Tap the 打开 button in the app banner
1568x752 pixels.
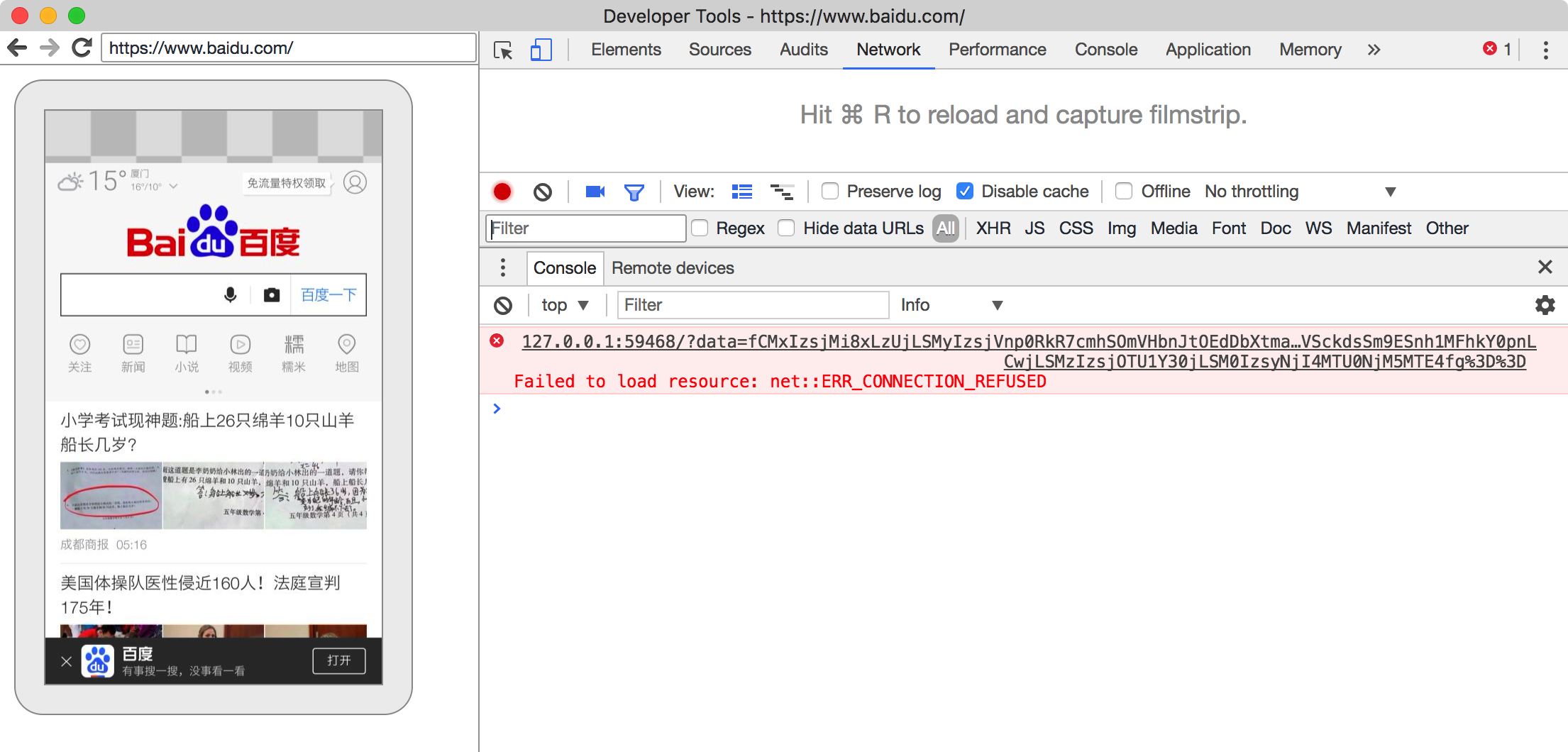pos(339,660)
